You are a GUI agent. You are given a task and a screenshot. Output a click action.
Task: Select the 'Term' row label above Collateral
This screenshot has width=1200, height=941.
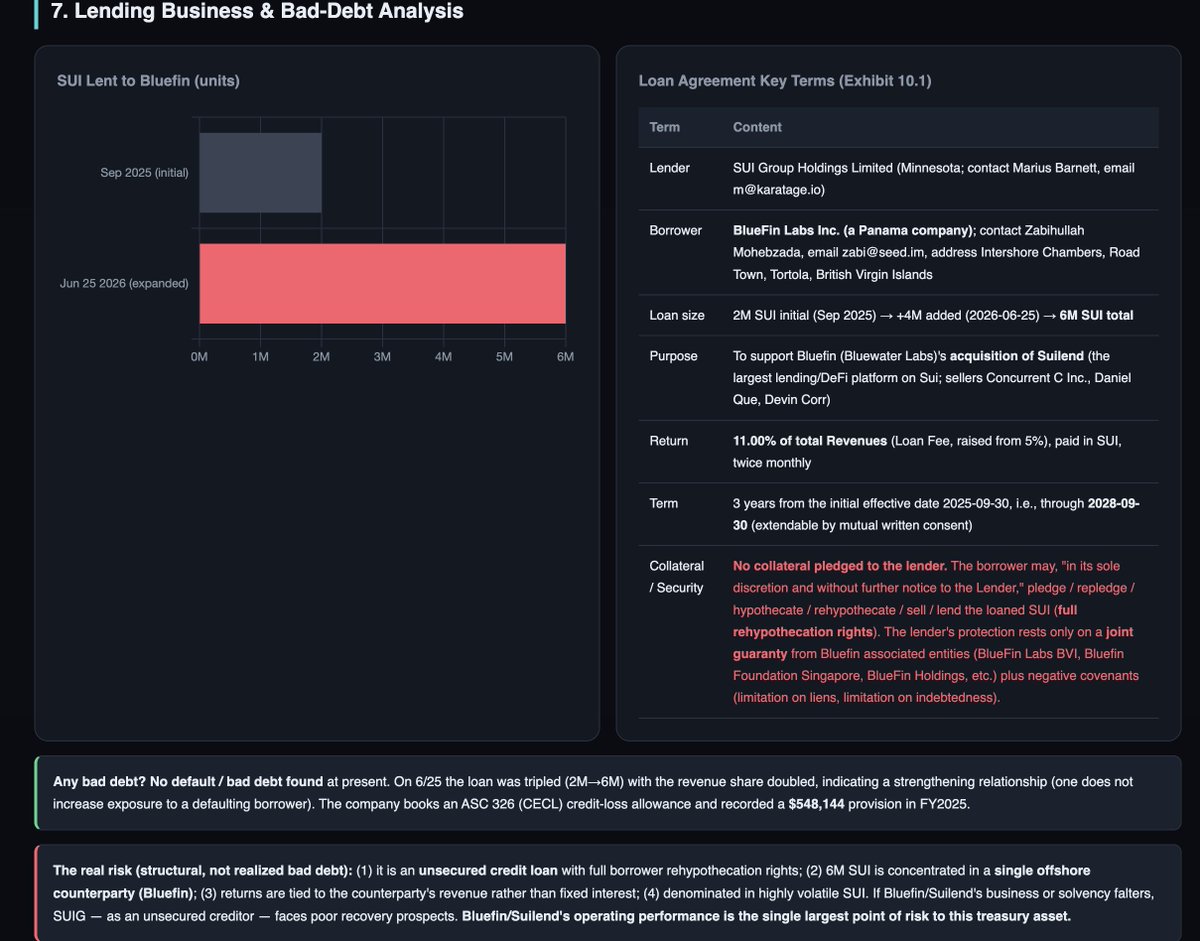[664, 503]
